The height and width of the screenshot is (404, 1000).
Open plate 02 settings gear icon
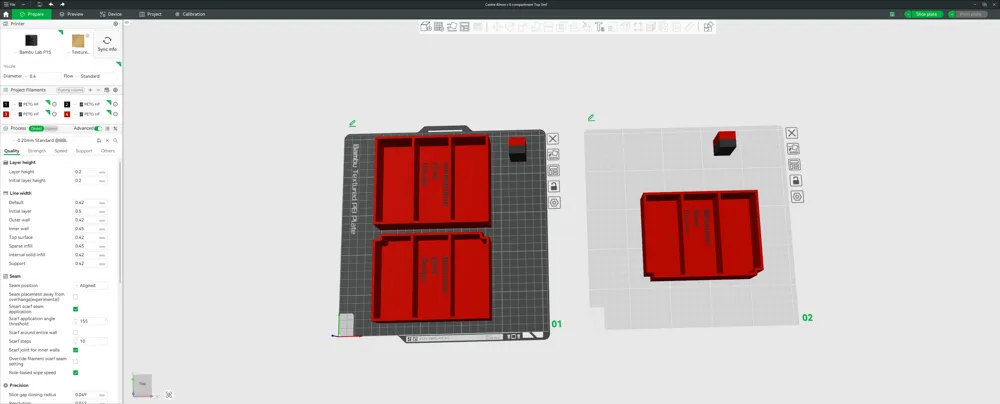[x=797, y=197]
